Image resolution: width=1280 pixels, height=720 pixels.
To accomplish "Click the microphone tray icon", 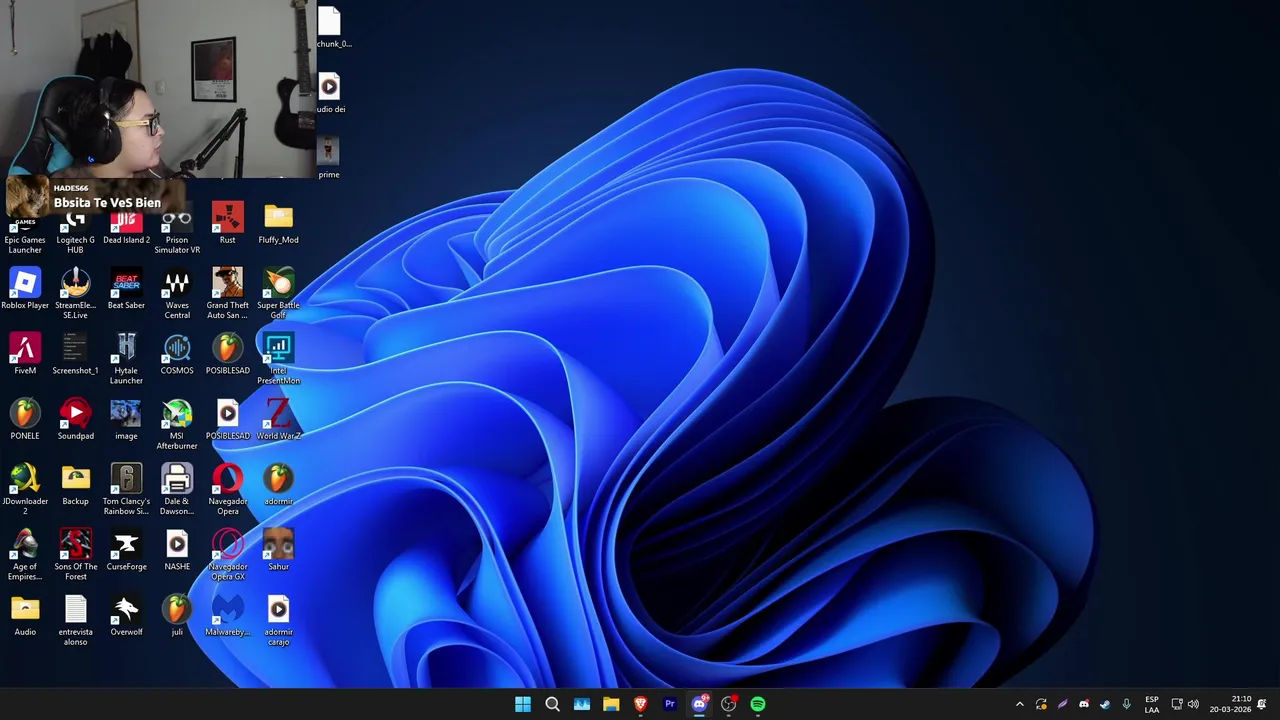I will 1126,704.
